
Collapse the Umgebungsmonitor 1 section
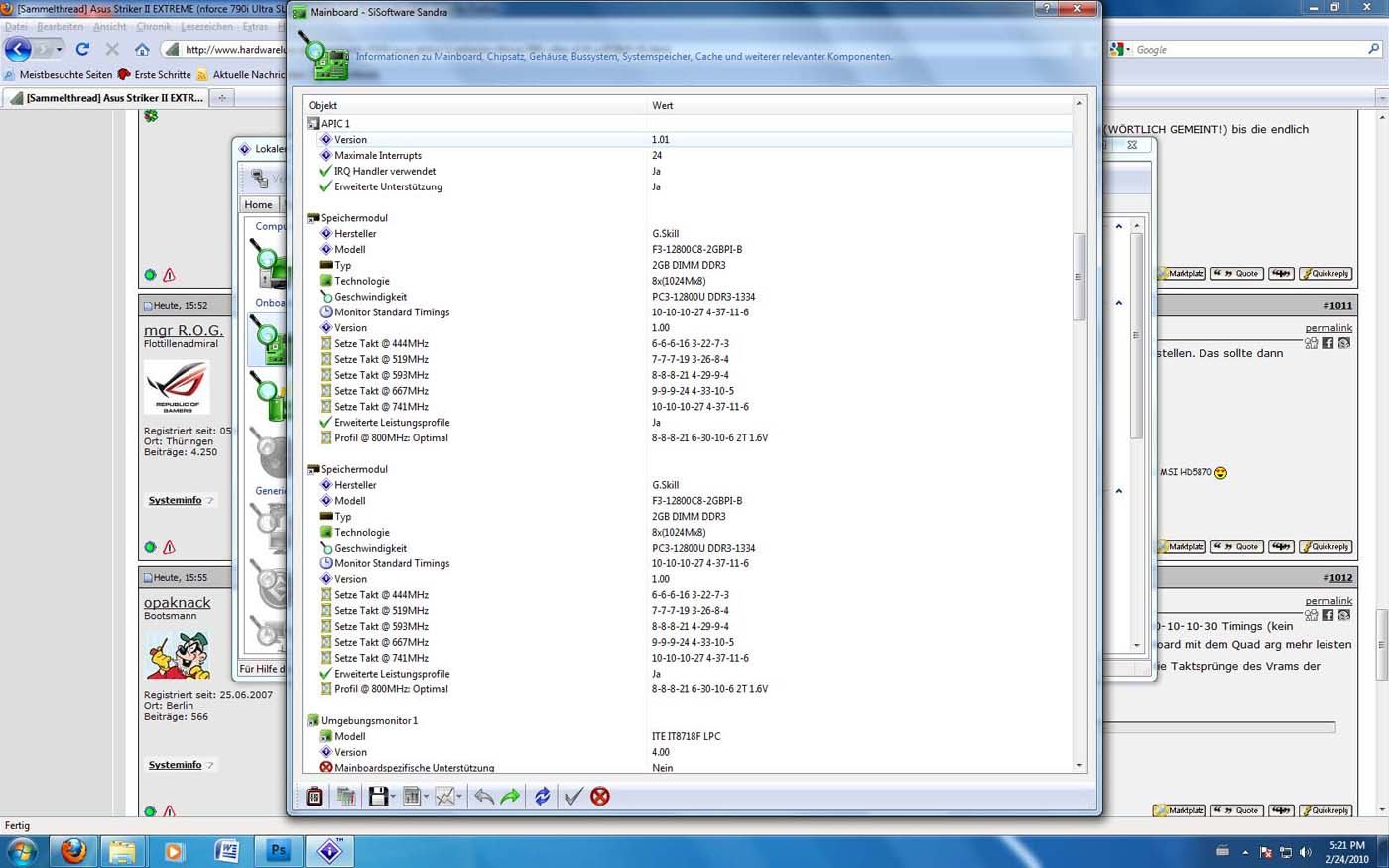[x=313, y=721]
